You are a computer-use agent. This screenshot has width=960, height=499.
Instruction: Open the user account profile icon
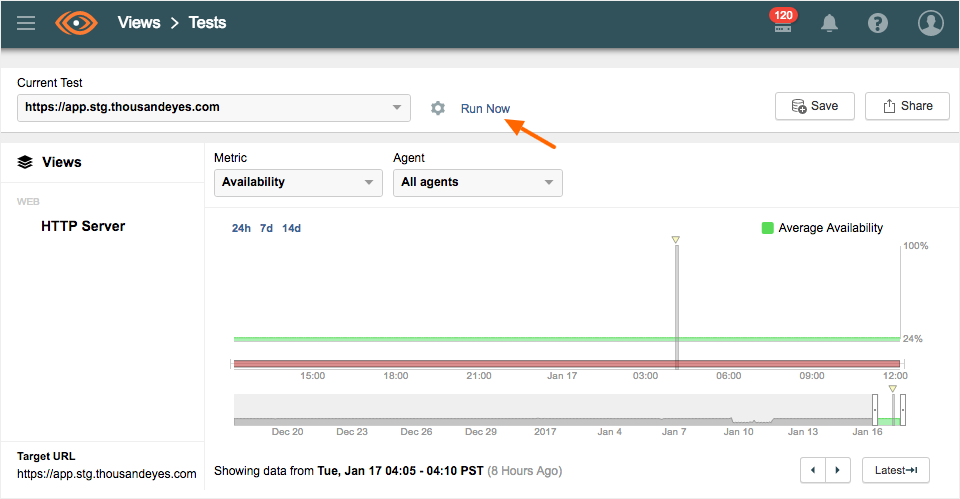click(930, 23)
